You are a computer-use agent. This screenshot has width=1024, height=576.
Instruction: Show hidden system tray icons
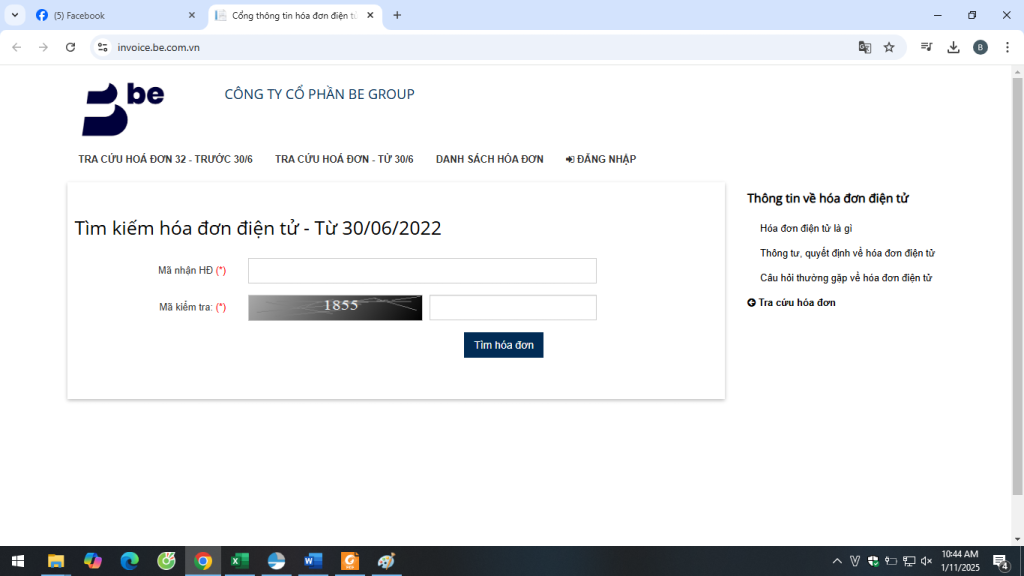(x=837, y=561)
